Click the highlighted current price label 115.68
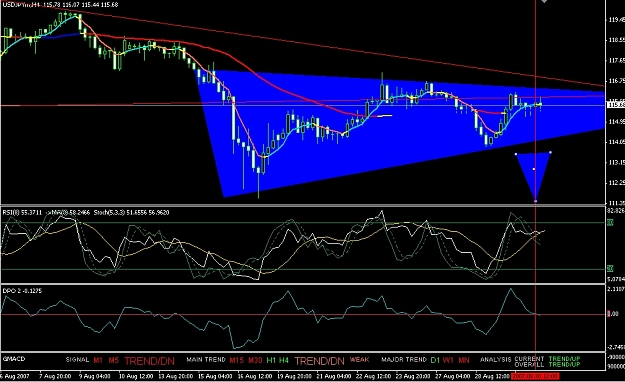 pos(615,105)
